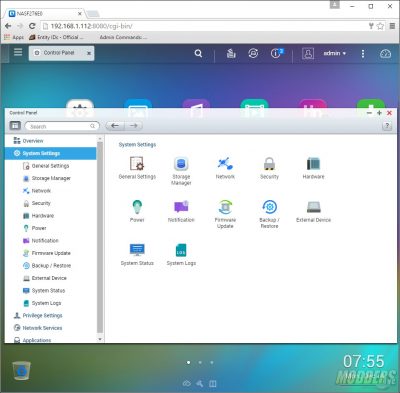Open the Firmware Update icon

pyautogui.click(x=225, y=207)
